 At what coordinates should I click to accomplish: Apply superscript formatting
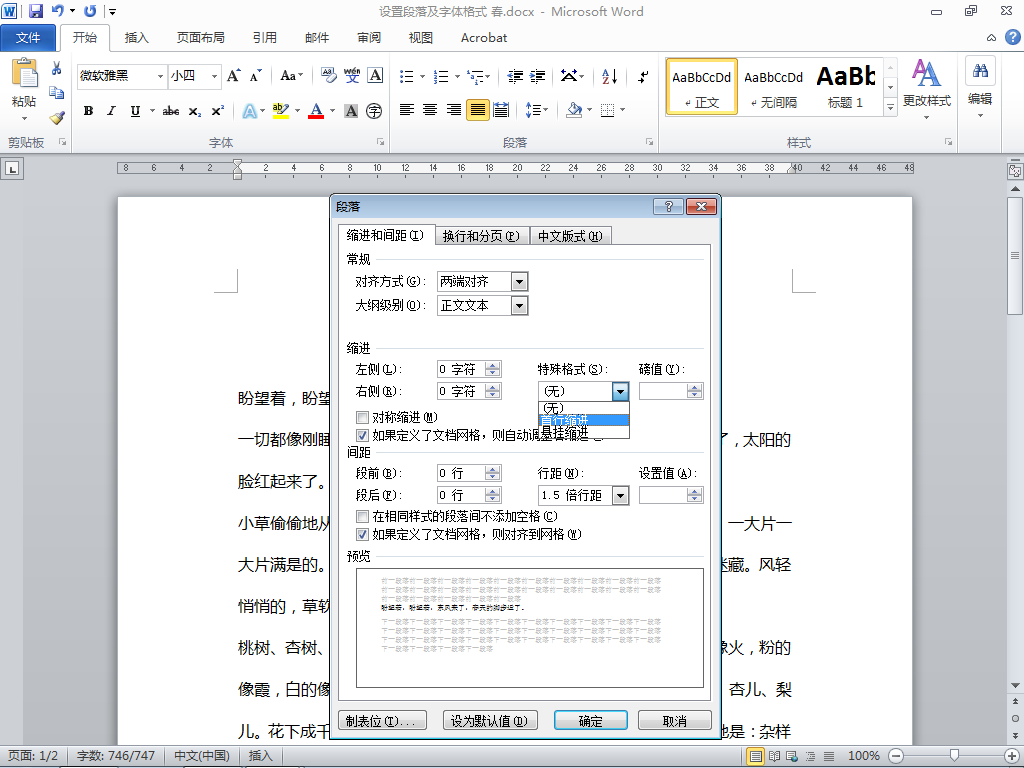coord(217,111)
